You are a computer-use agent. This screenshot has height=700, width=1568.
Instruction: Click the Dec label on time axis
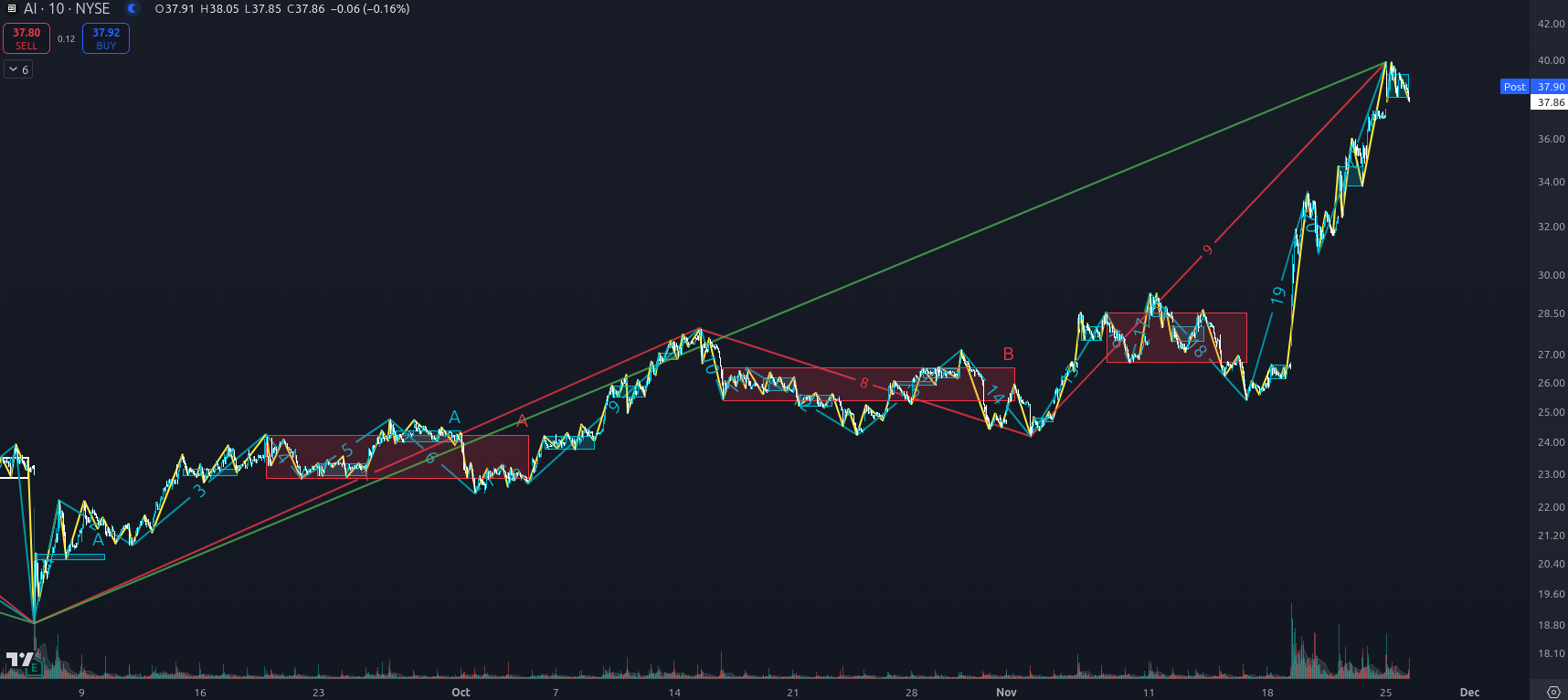click(x=1469, y=692)
